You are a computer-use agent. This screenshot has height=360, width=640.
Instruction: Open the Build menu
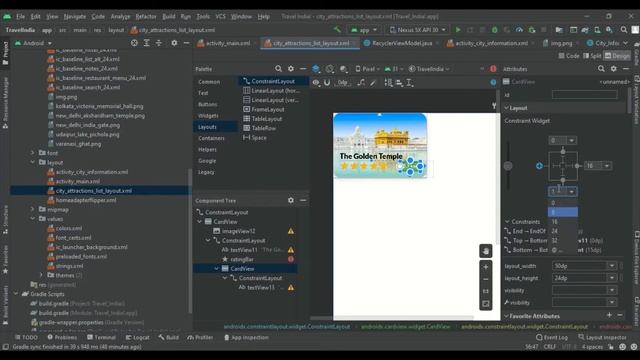click(169, 17)
